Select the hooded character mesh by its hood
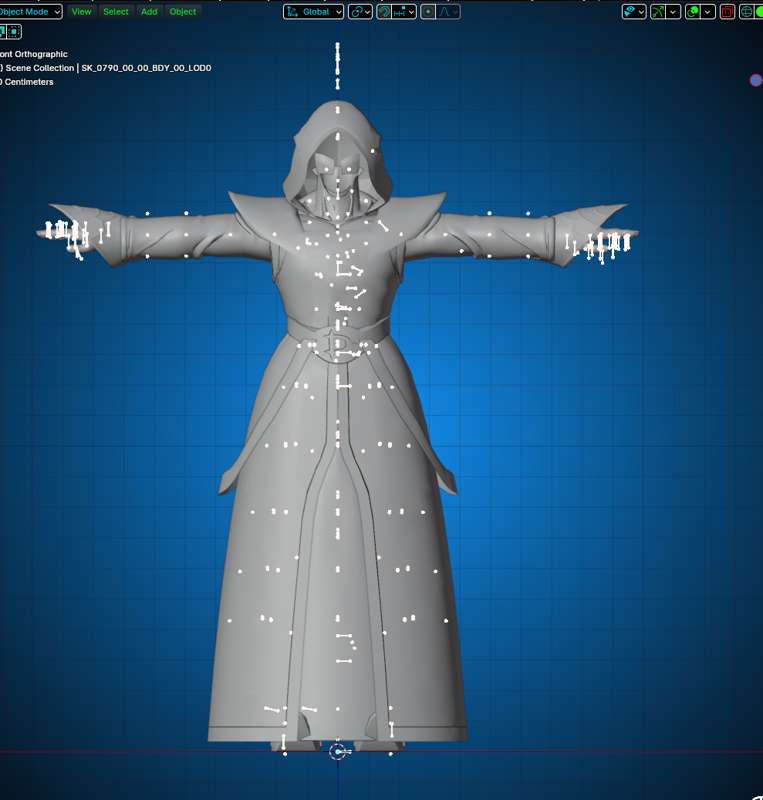 337,122
